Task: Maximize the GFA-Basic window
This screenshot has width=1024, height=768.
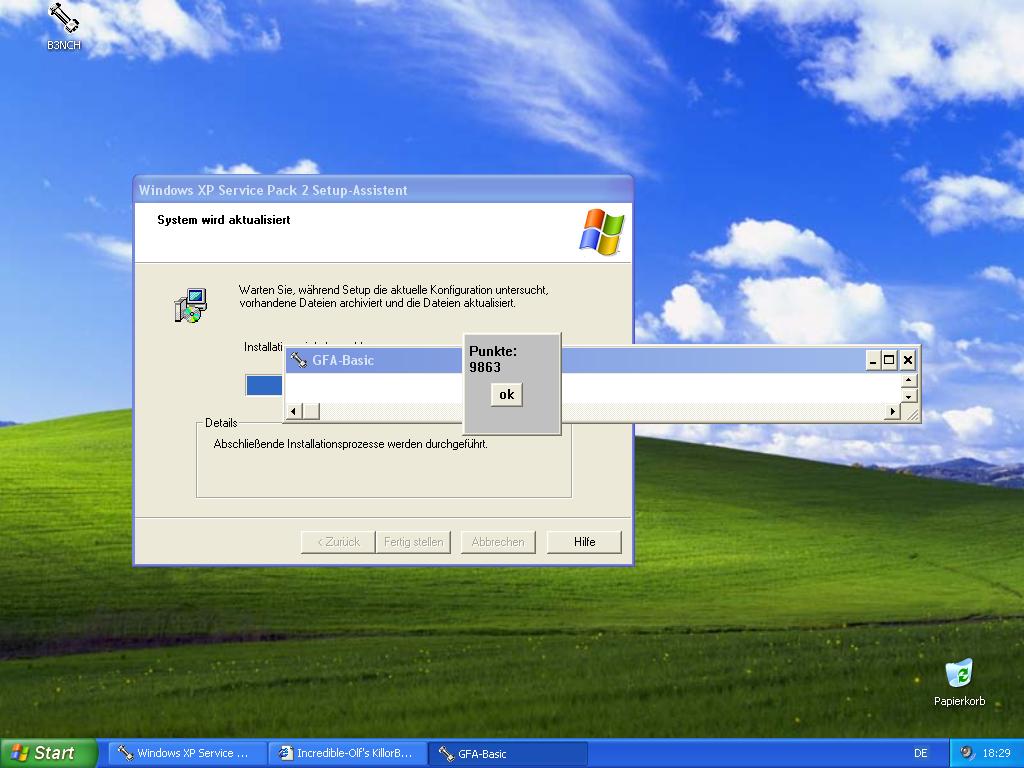Action: click(x=889, y=360)
